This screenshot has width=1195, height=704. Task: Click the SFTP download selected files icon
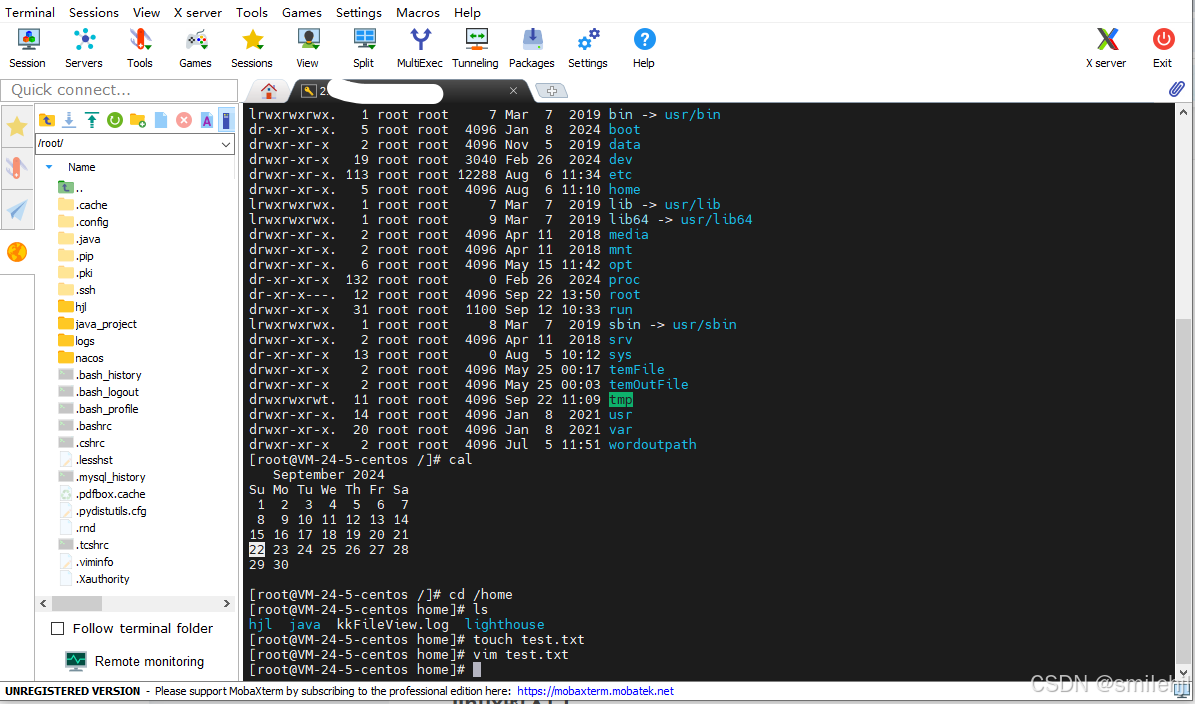(69, 120)
